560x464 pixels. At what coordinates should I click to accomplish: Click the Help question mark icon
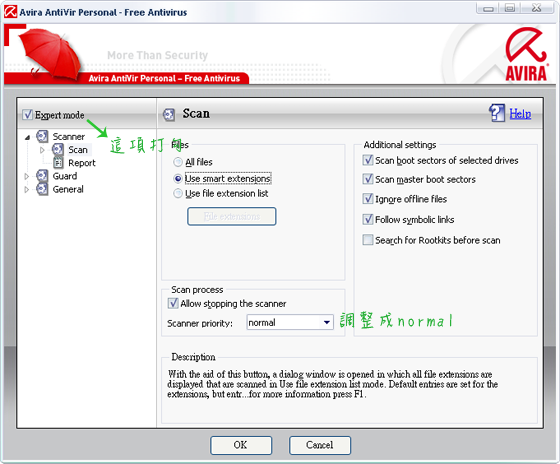497,113
